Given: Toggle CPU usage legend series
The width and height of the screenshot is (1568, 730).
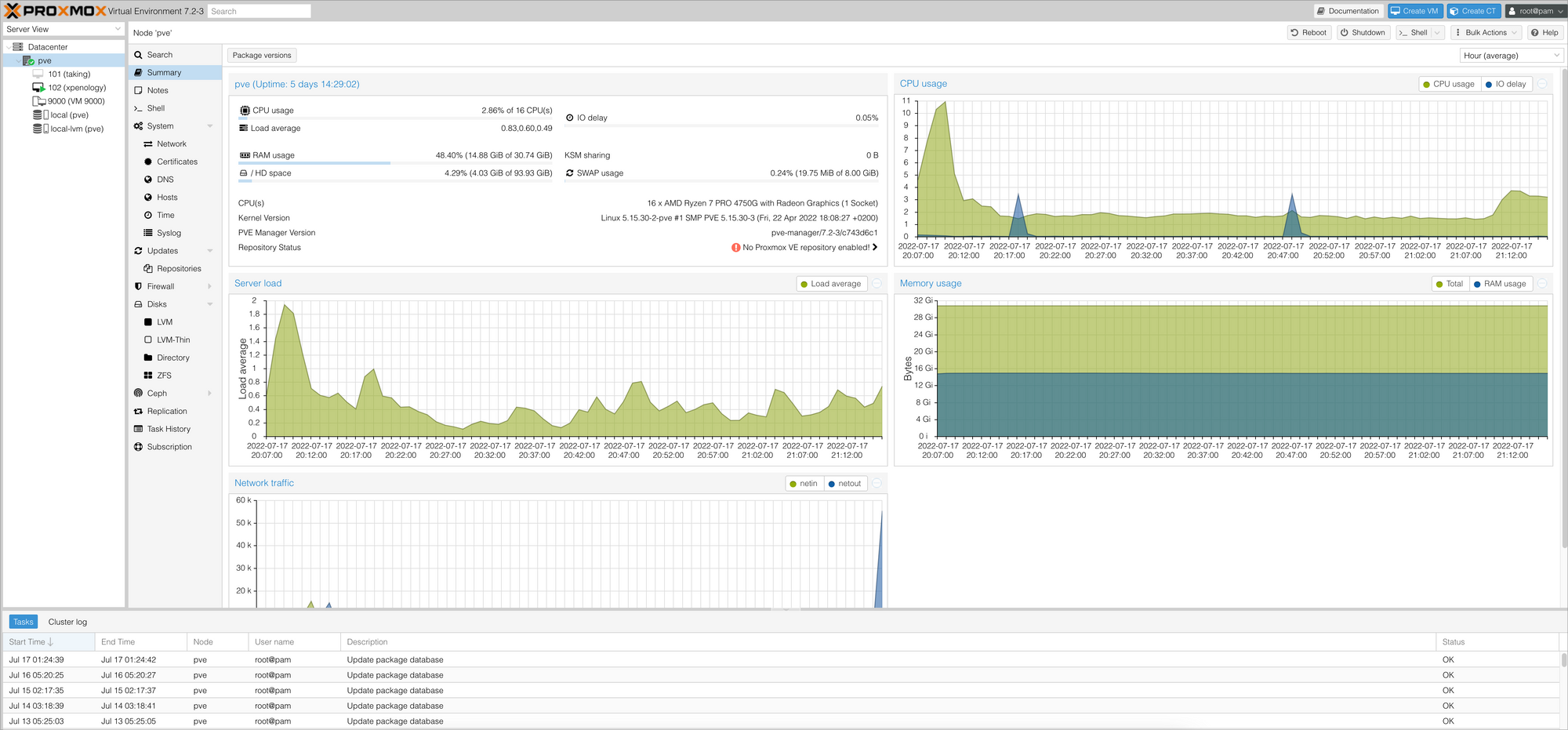Looking at the screenshot, I should (1448, 84).
